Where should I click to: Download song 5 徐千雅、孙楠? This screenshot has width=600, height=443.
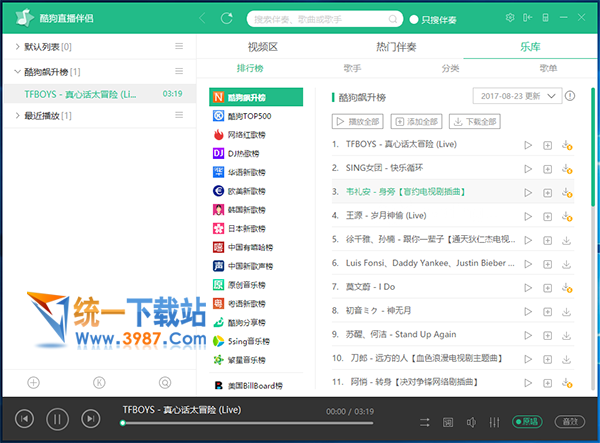(x=566, y=240)
